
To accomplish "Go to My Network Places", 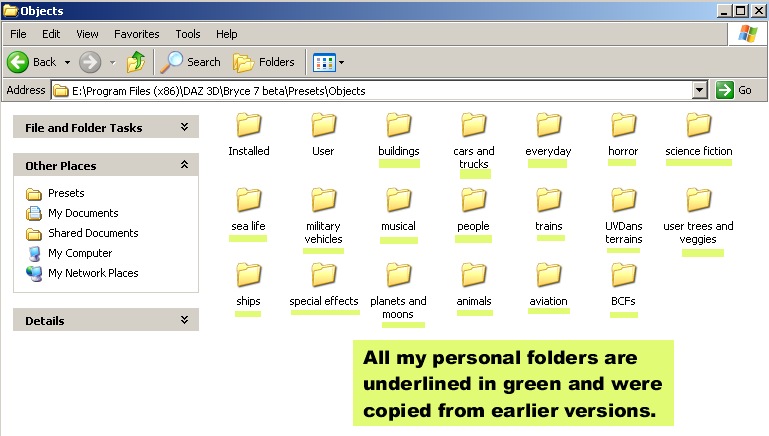I will click(x=93, y=273).
